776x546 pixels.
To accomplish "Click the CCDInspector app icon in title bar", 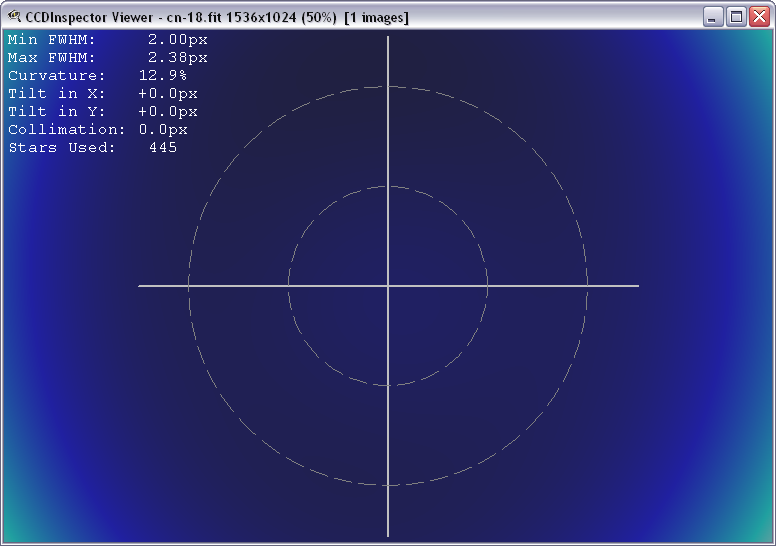I will point(14,17).
